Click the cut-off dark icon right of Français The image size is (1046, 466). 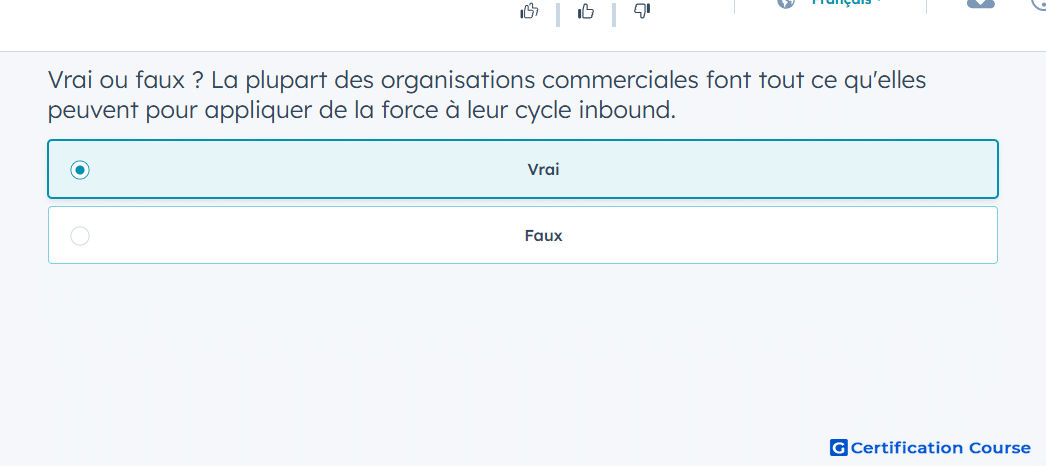980,3
